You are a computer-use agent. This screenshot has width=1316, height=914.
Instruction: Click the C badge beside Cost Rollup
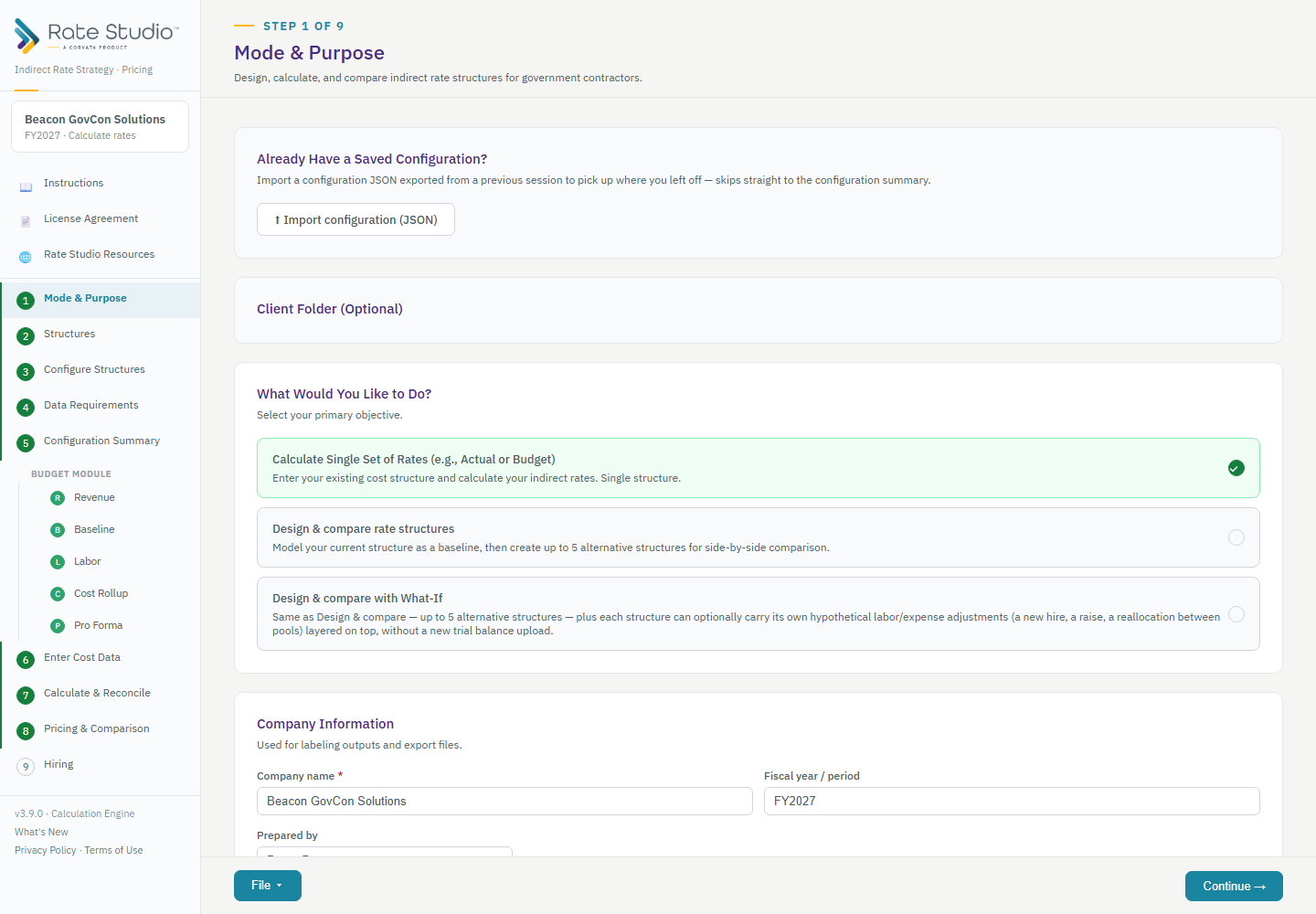(x=58, y=594)
